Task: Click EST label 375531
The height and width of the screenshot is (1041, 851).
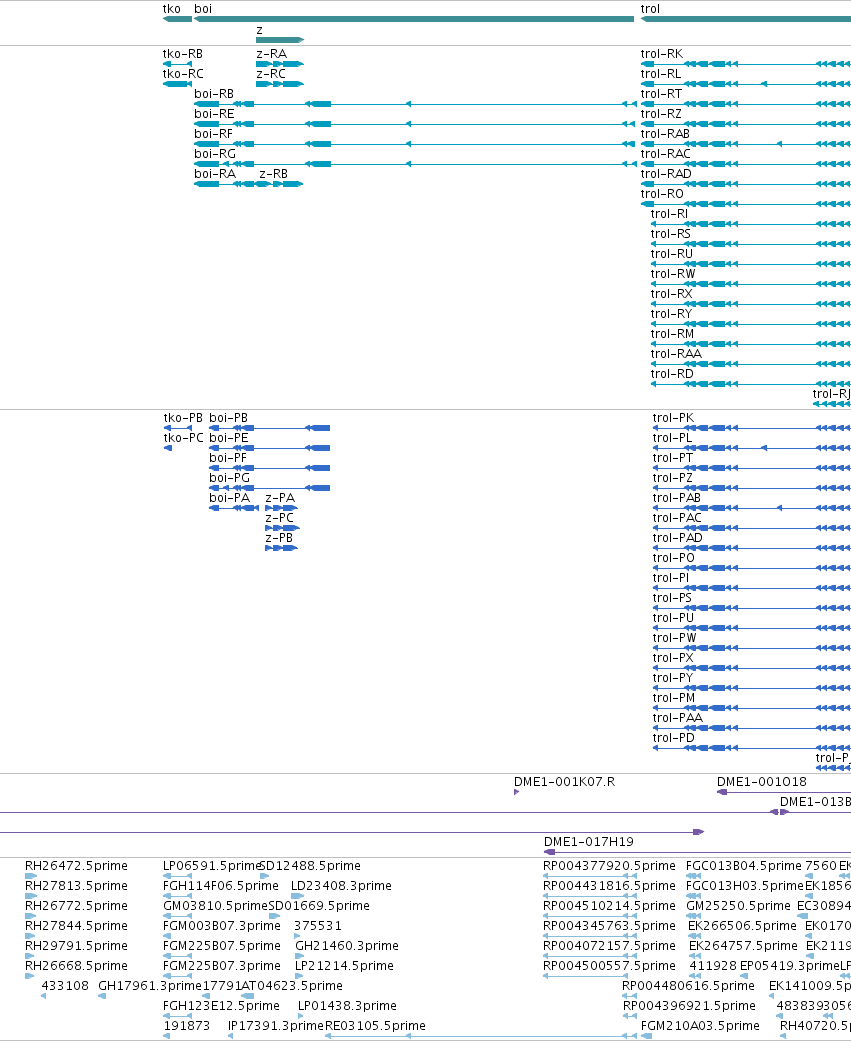Action: (318, 925)
